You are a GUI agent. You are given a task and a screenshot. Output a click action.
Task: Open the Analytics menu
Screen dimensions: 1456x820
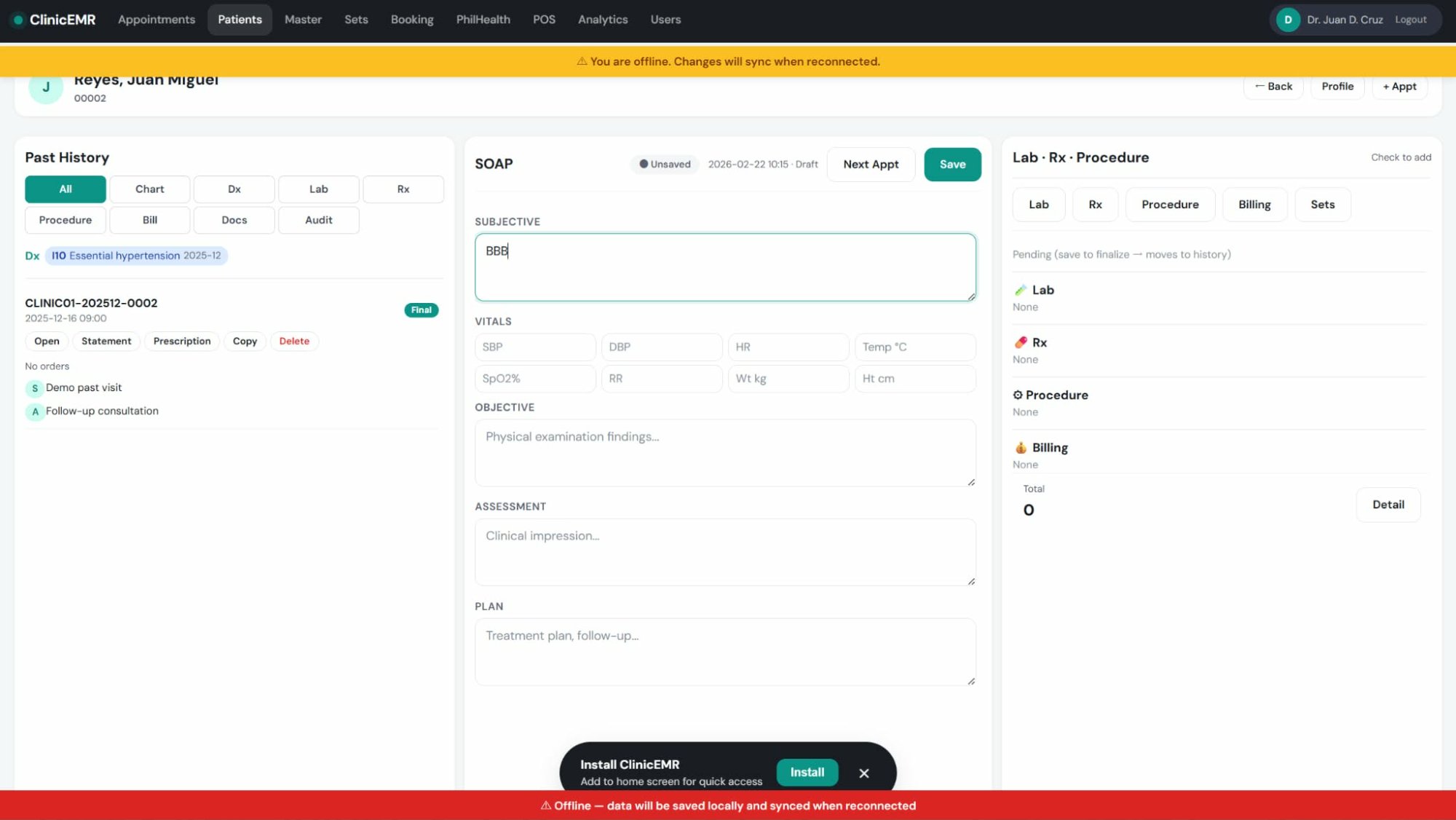coord(602,20)
